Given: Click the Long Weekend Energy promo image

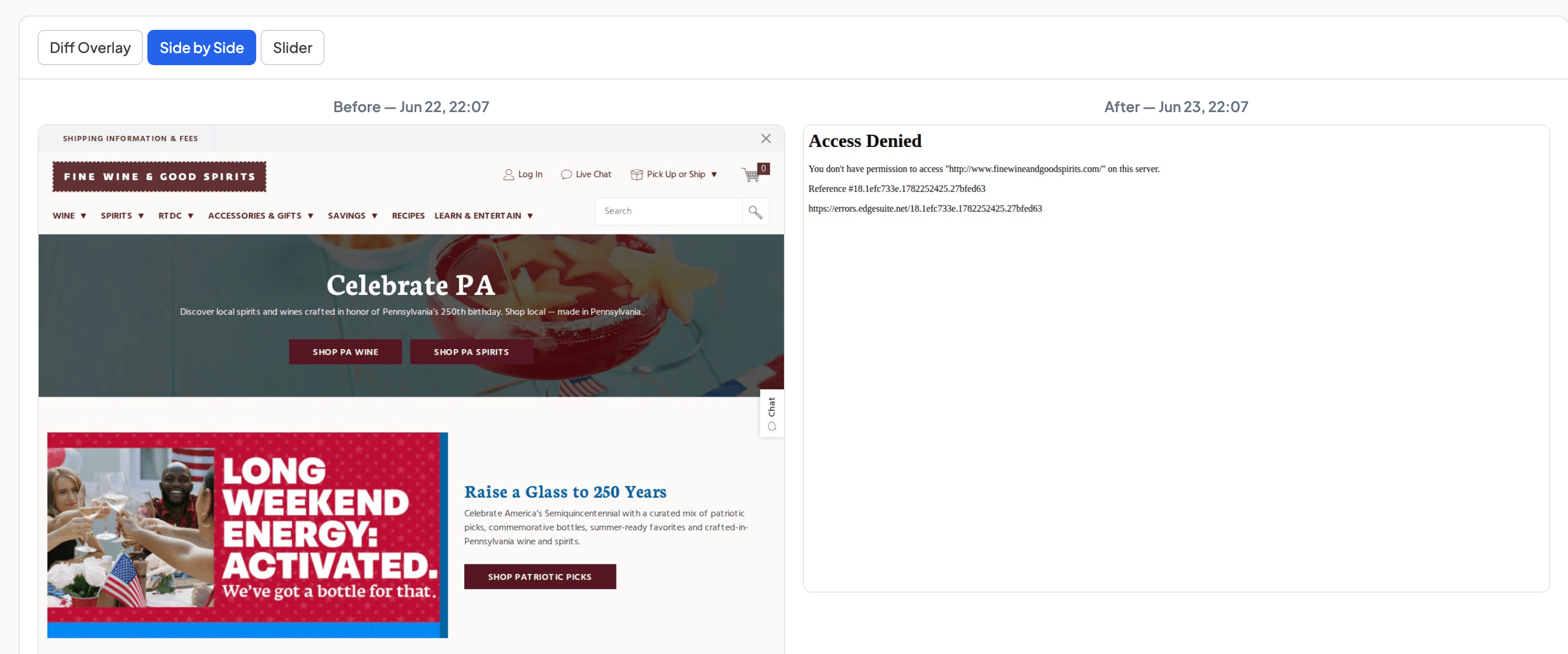Looking at the screenshot, I should (247, 535).
